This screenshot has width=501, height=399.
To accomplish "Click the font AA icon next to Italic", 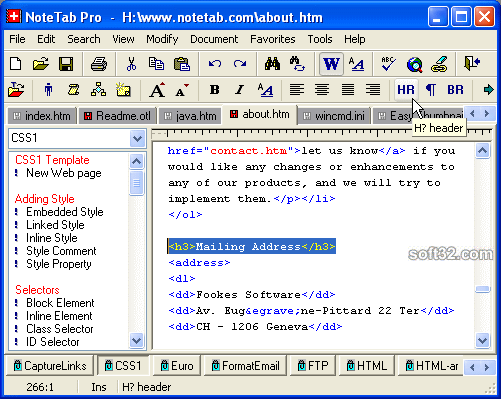I will click(x=265, y=90).
